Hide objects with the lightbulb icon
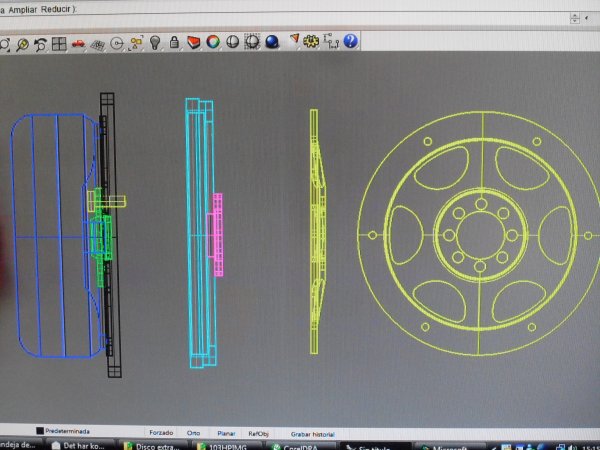Screen dimensions: 600x450 tap(155, 43)
